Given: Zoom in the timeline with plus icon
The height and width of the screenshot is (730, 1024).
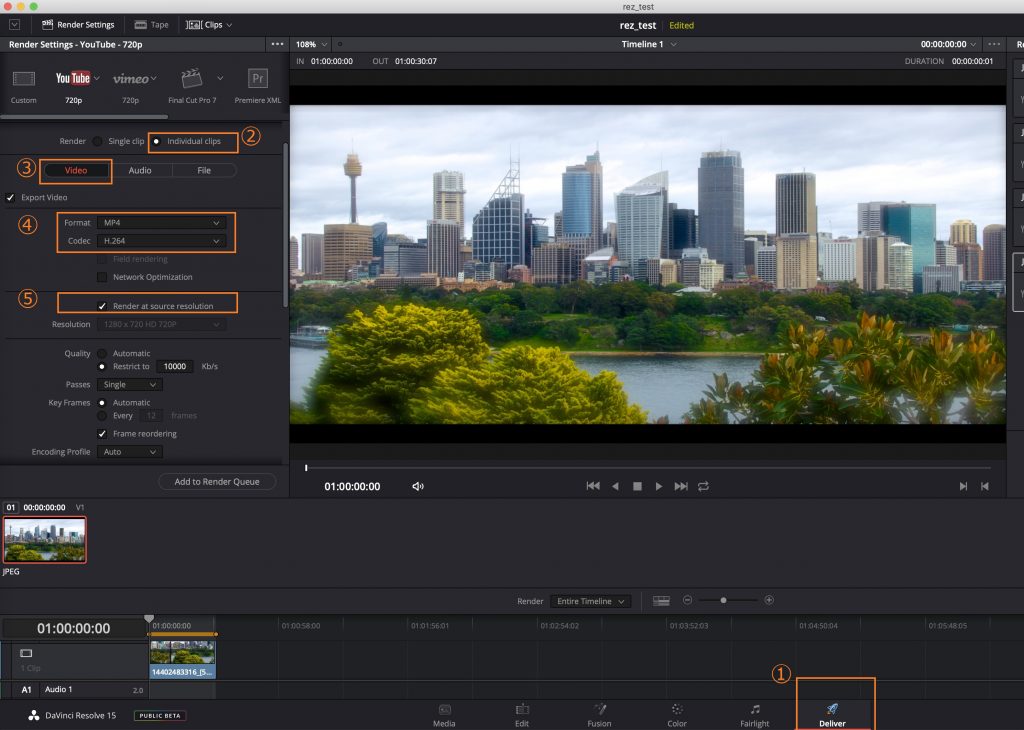Looking at the screenshot, I should pos(769,600).
